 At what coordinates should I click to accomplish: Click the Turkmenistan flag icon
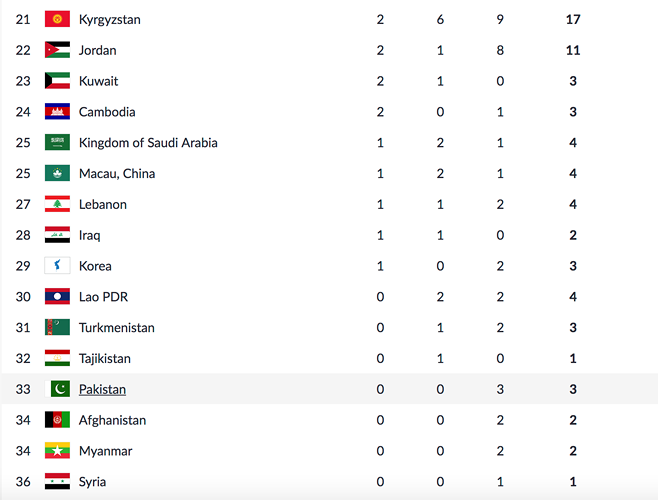pyautogui.click(x=57, y=328)
